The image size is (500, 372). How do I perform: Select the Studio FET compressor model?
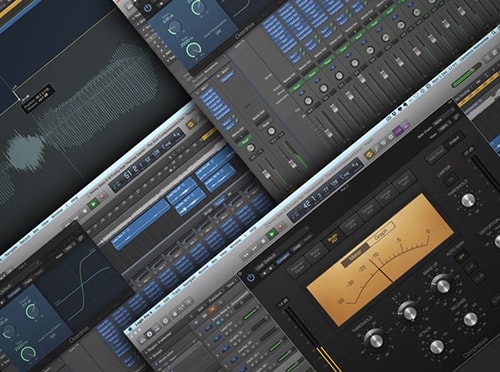(332, 238)
